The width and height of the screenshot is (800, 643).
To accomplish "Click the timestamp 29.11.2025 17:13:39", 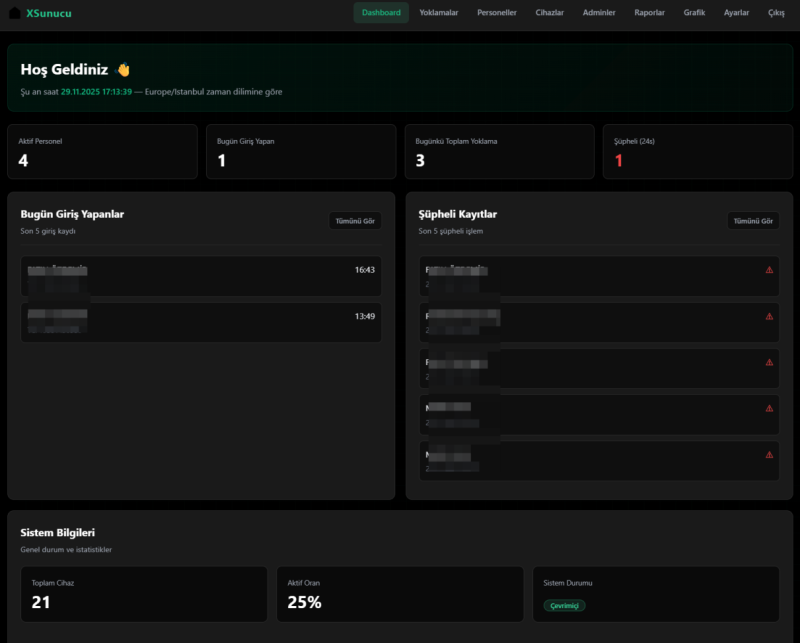I will (96, 92).
